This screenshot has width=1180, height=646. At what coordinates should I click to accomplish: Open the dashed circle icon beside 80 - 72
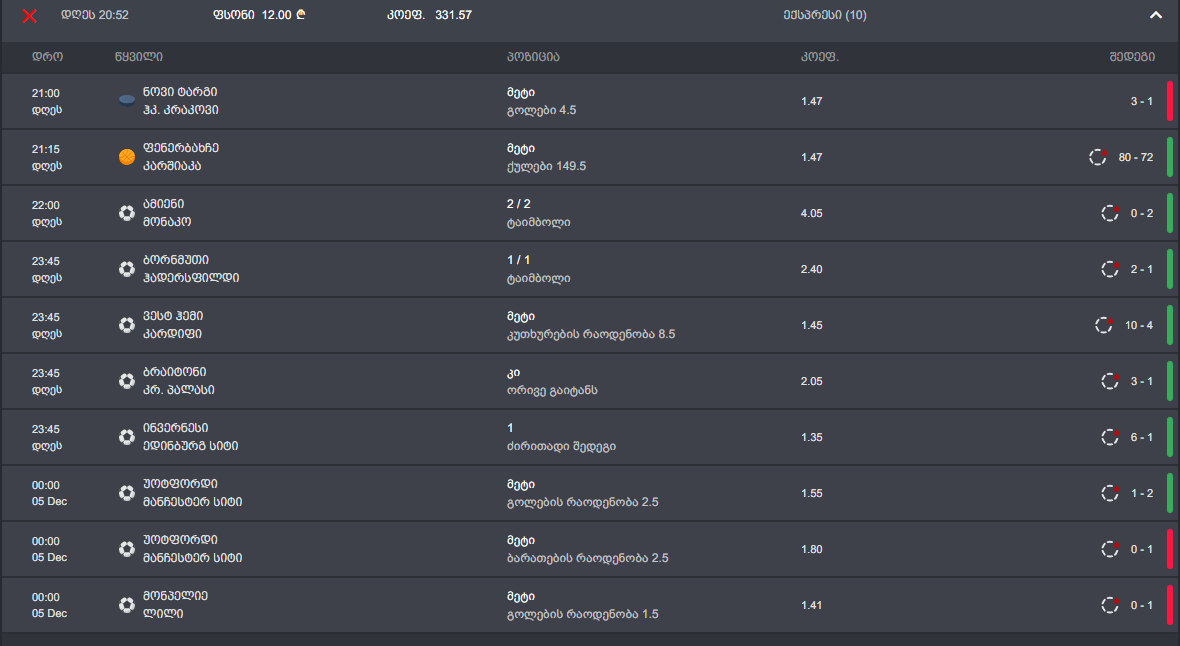click(1098, 157)
